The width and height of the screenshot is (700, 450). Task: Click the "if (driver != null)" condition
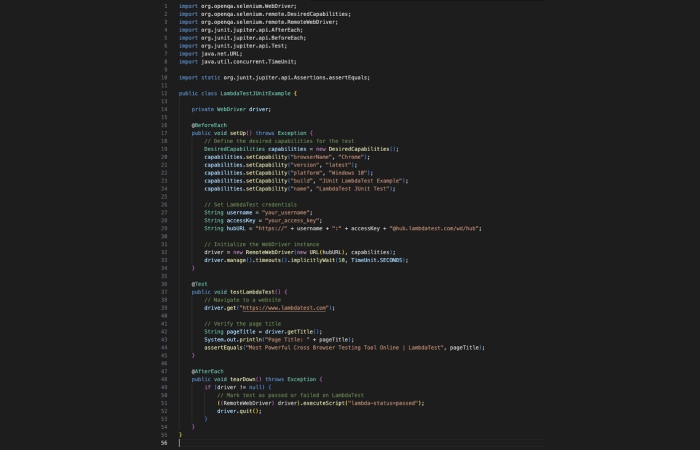[234, 387]
